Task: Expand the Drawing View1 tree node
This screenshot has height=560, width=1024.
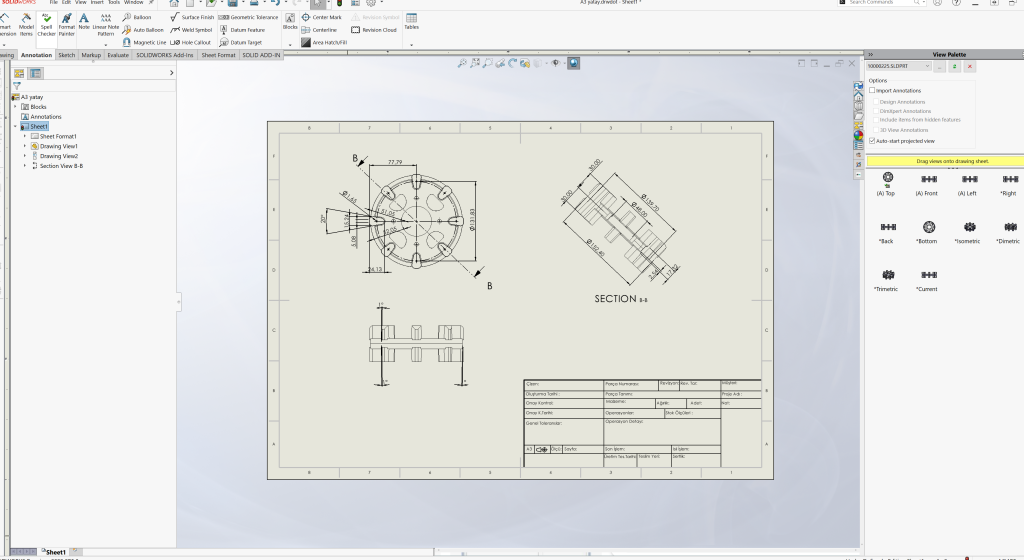Action: click(x=25, y=146)
